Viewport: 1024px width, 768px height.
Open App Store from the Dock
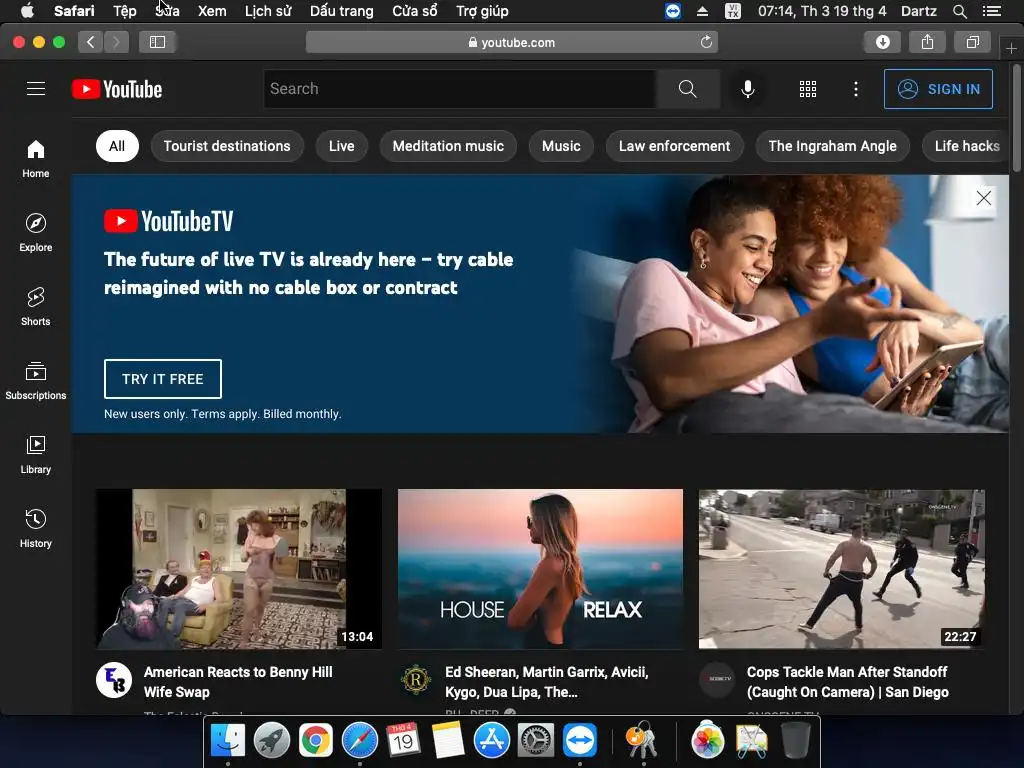[x=491, y=741]
